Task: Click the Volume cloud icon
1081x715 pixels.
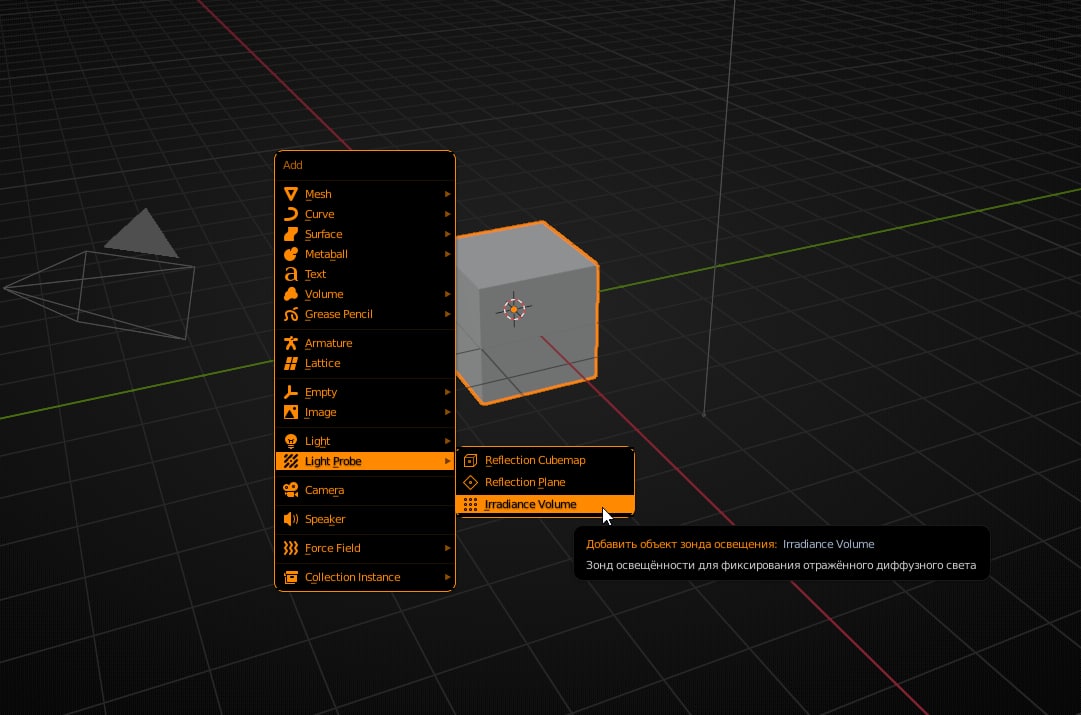Action: pyautogui.click(x=291, y=294)
